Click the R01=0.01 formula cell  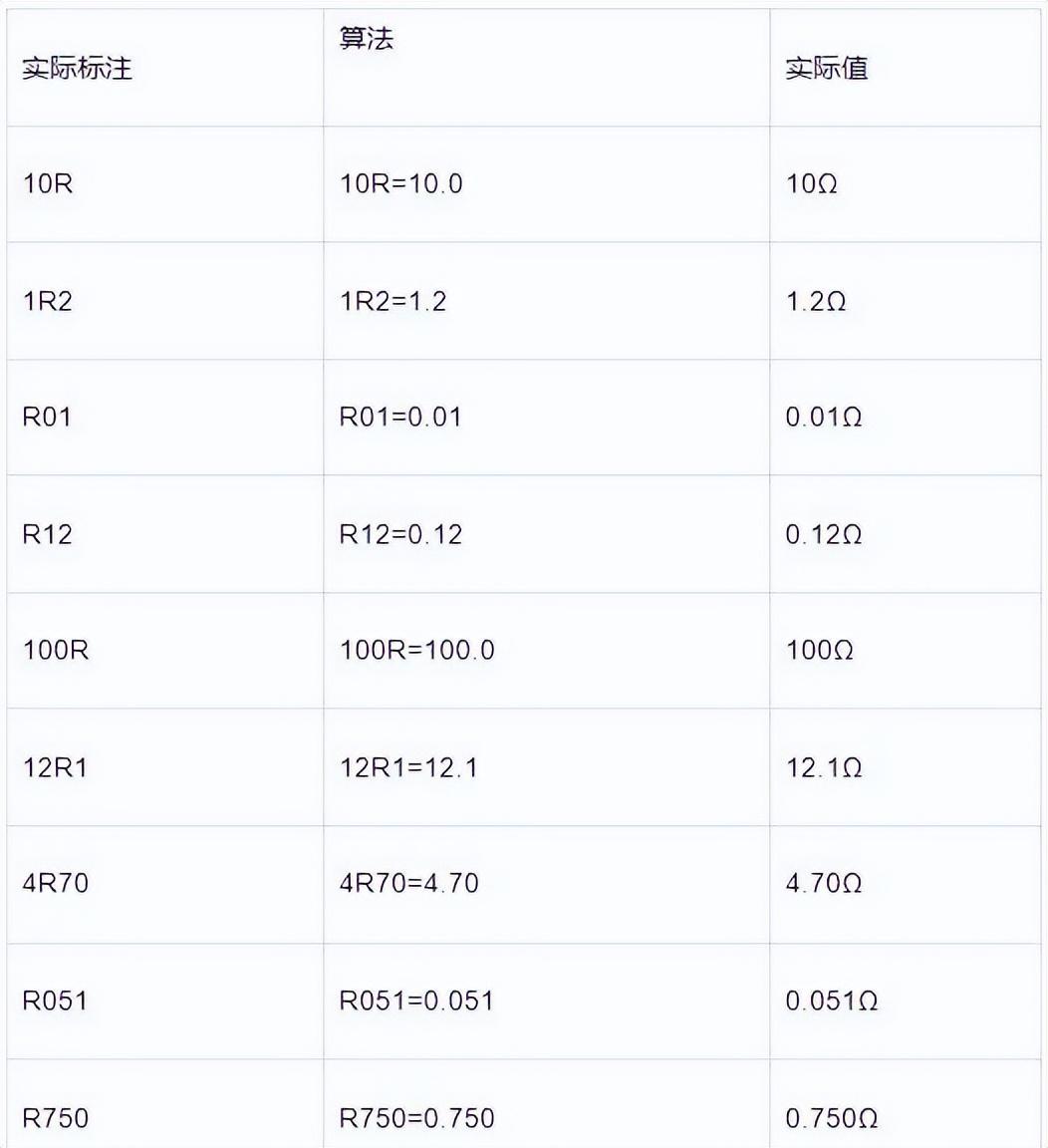point(401,417)
